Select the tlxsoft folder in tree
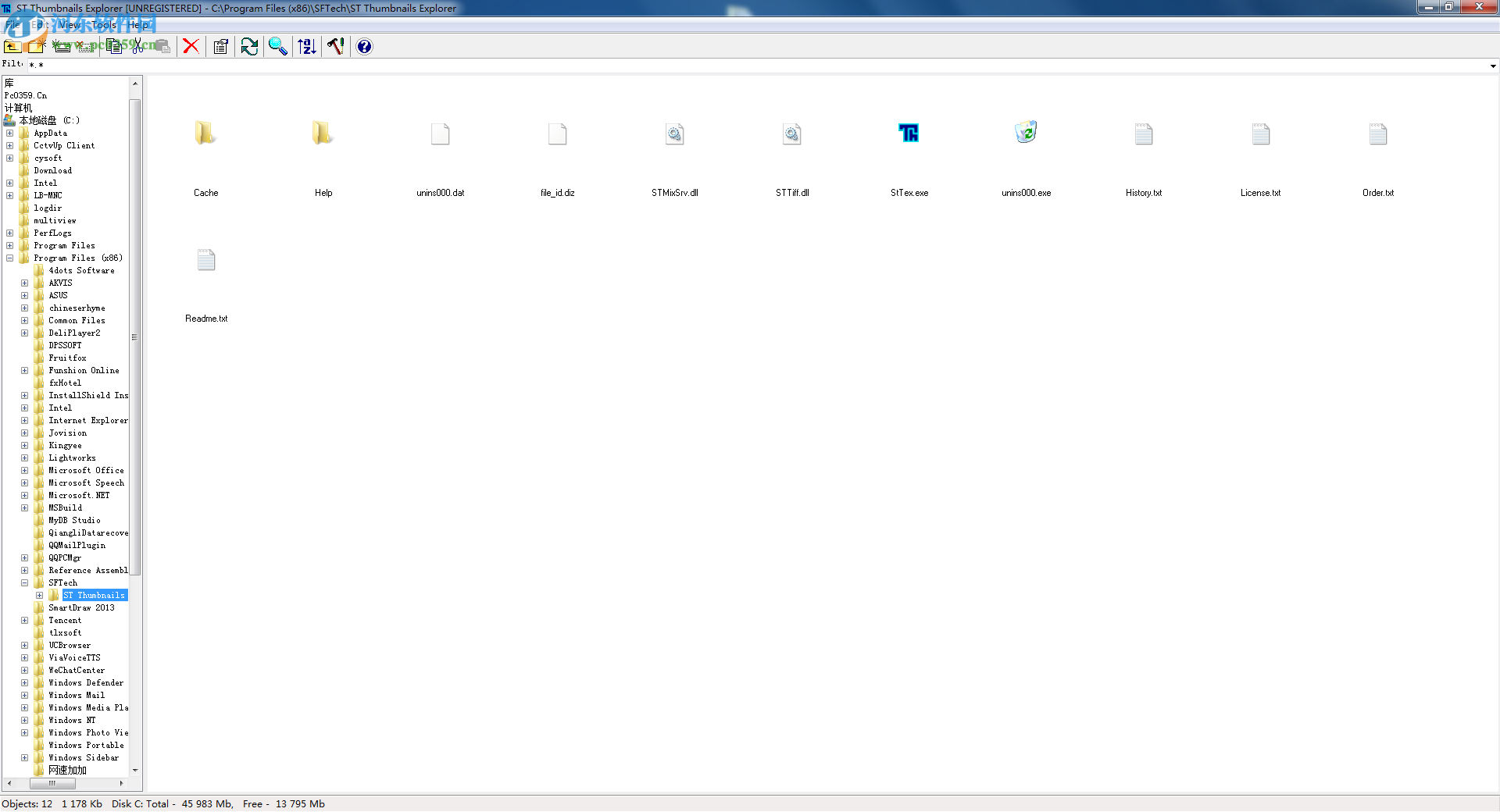Screen dimensions: 1500x812 [x=65, y=633]
